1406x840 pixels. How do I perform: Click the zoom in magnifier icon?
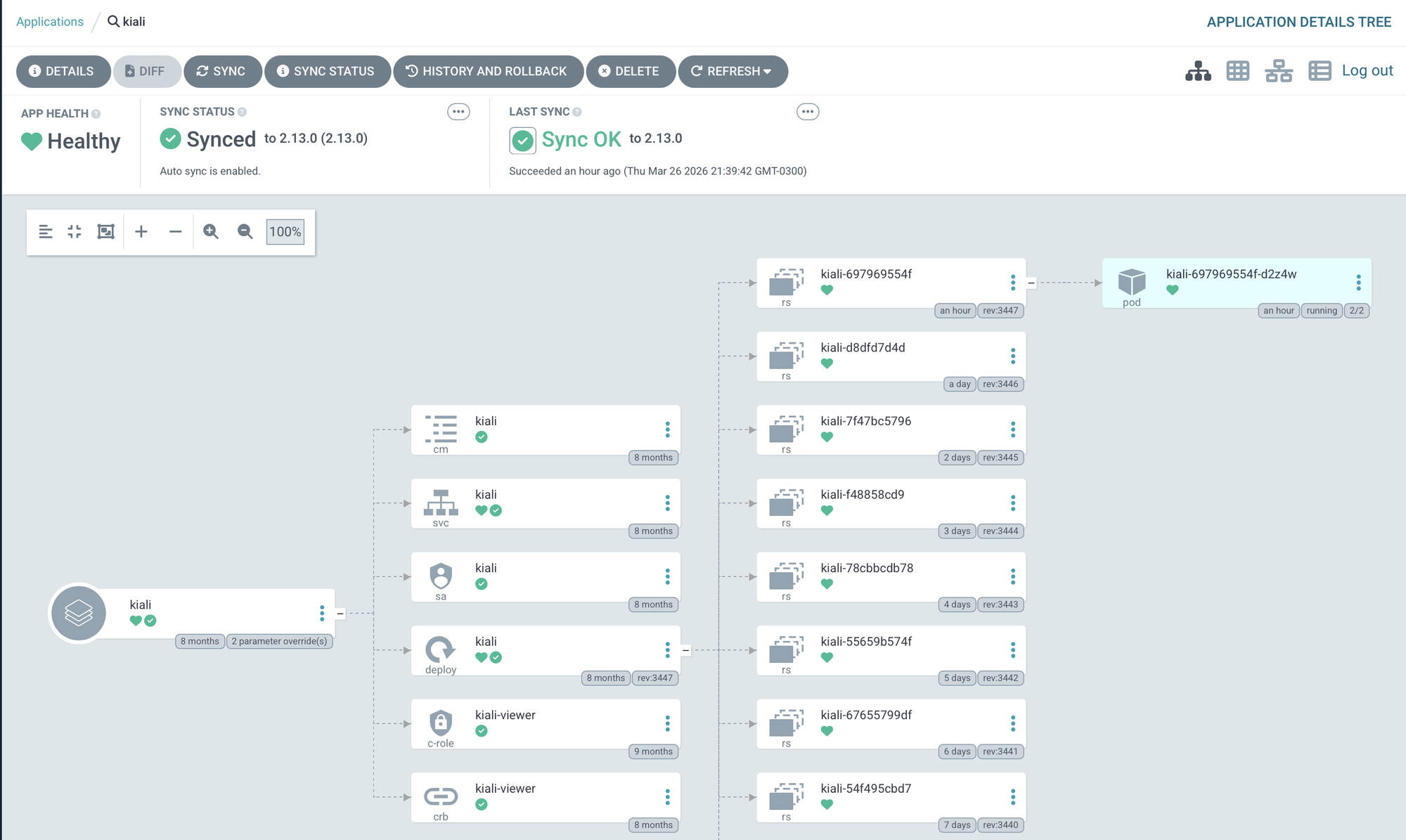[x=211, y=231]
